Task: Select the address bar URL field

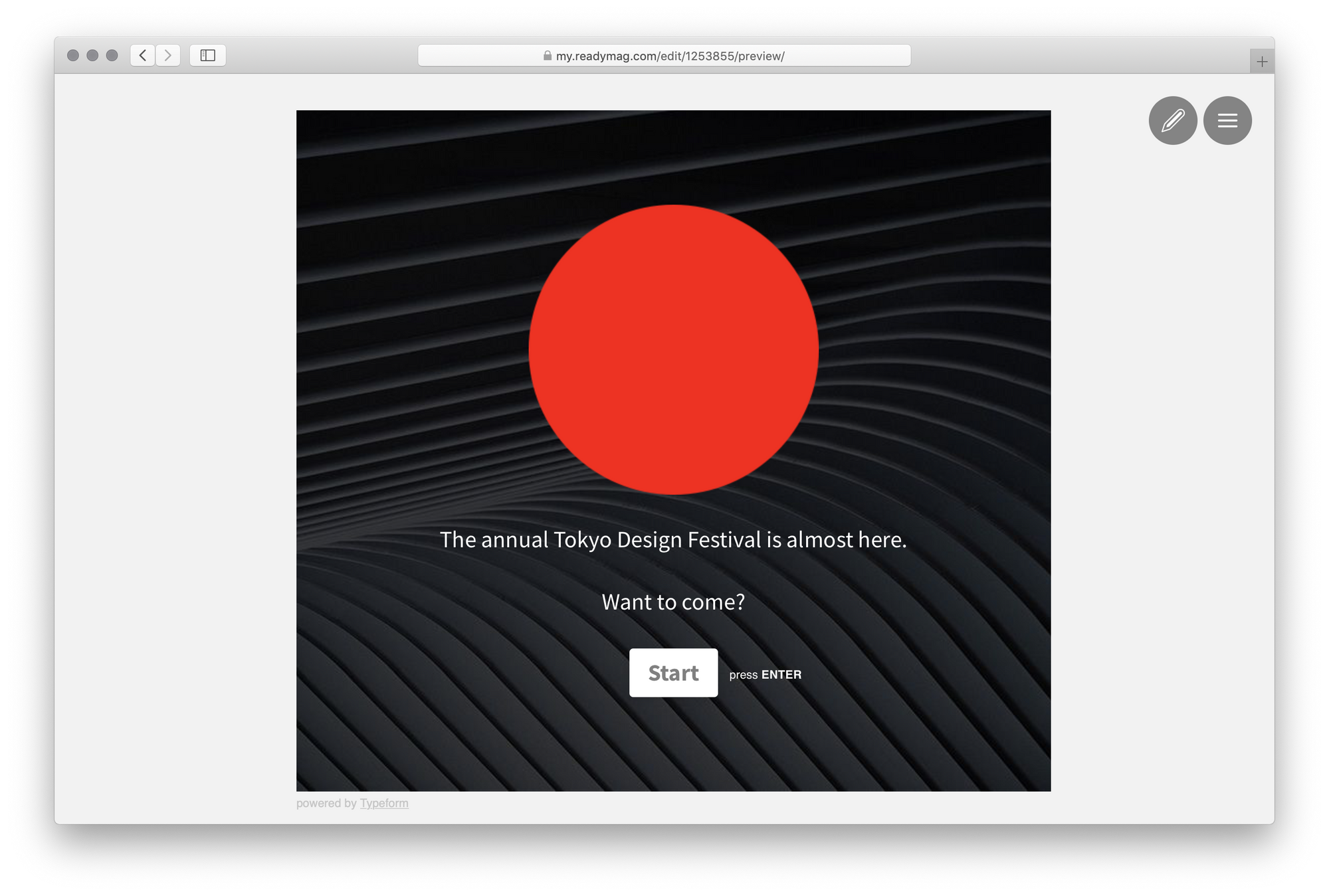Action: pyautogui.click(x=664, y=56)
